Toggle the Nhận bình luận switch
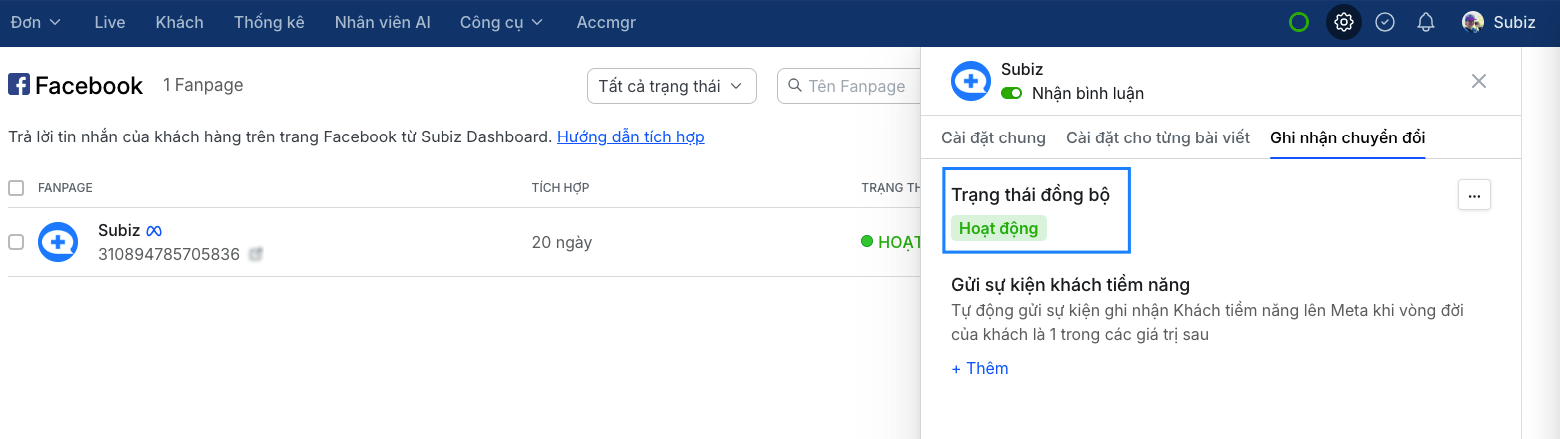Viewport: 1560px width, 439px height. (1012, 93)
